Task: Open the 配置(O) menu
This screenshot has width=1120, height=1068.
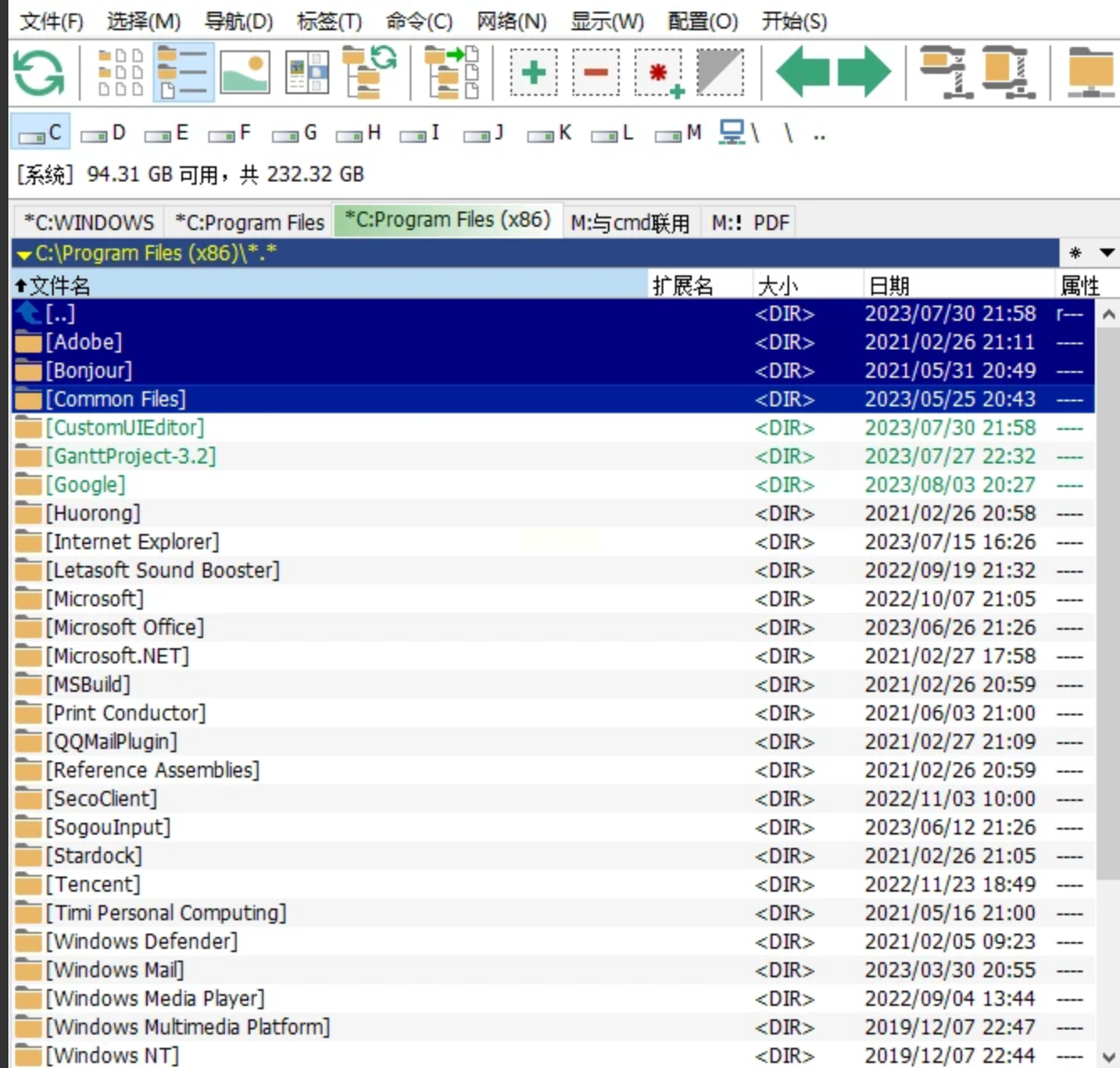Action: (x=702, y=21)
